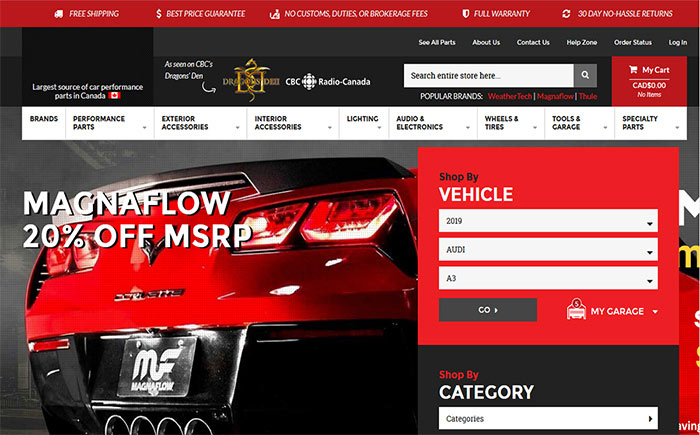700x435 pixels.
Task: Open the Wheels & Tires menu
Action: click(501, 123)
